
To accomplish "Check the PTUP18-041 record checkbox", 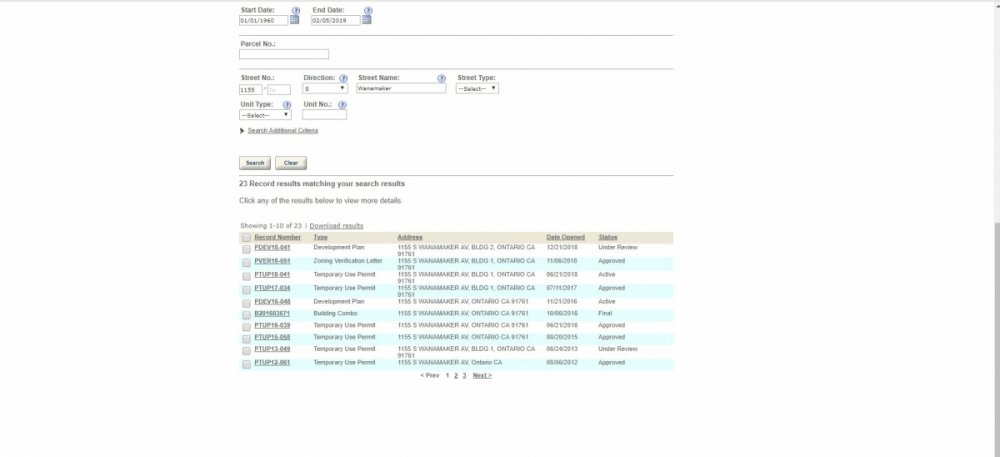I will click(246, 277).
